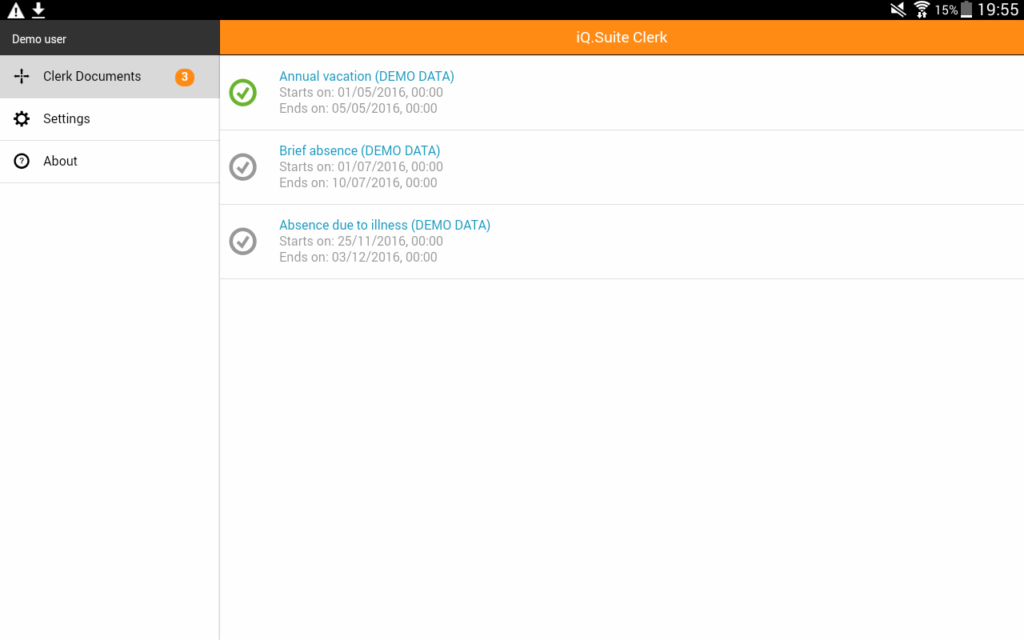Tap the iQ.Suite Clerk title bar
Screen dimensions: 1024x640
tap(621, 38)
